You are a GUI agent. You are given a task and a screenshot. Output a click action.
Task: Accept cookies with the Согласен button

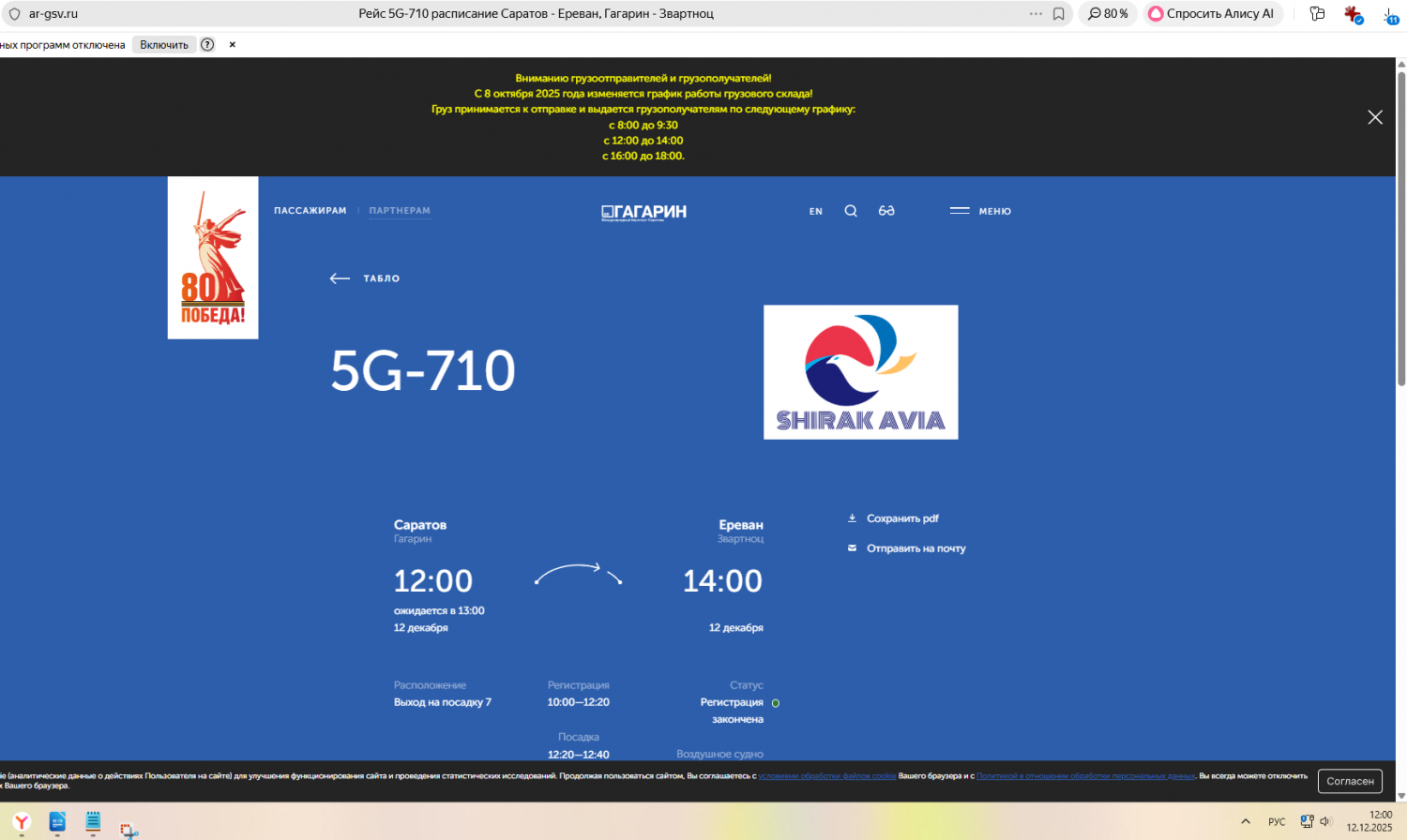[x=1350, y=781]
